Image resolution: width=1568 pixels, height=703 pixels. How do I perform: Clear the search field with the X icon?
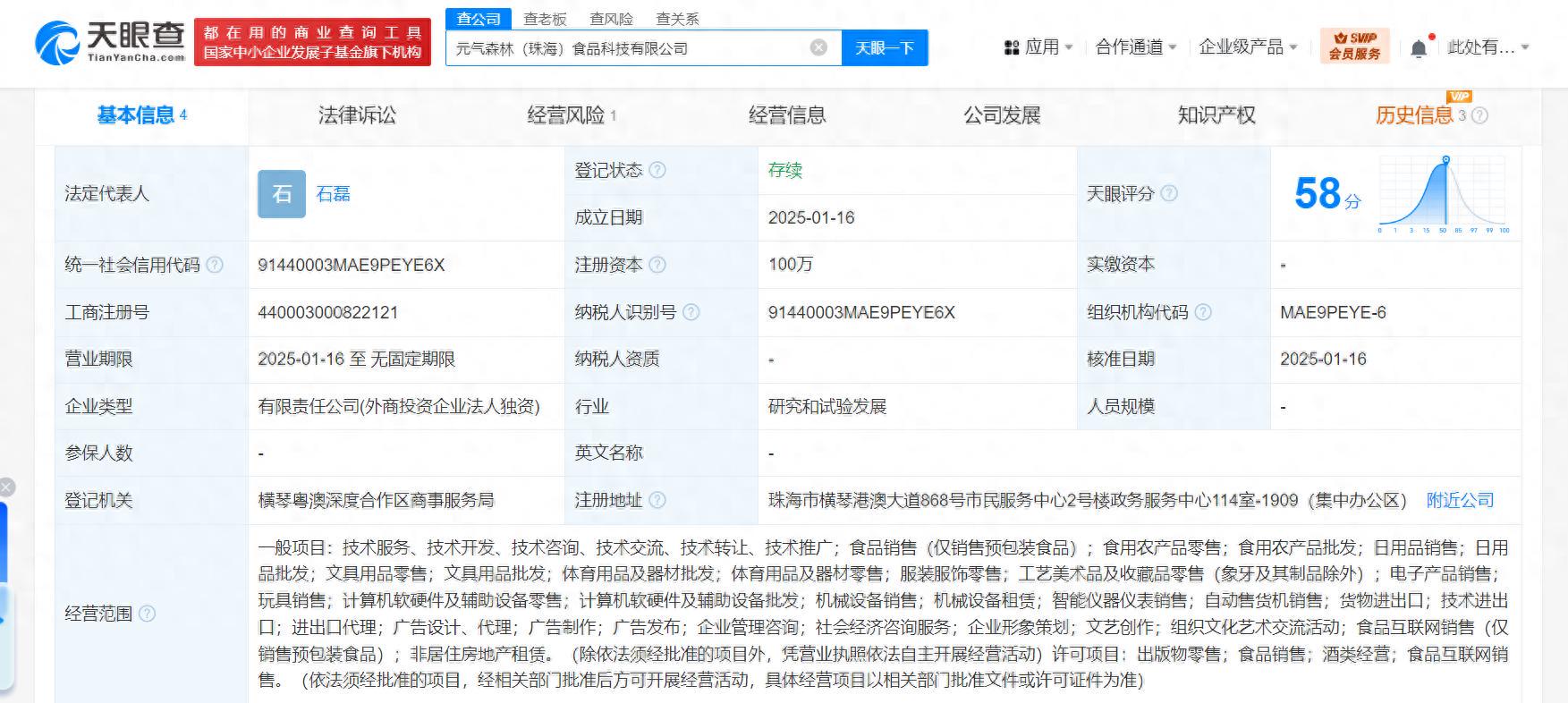pyautogui.click(x=818, y=47)
